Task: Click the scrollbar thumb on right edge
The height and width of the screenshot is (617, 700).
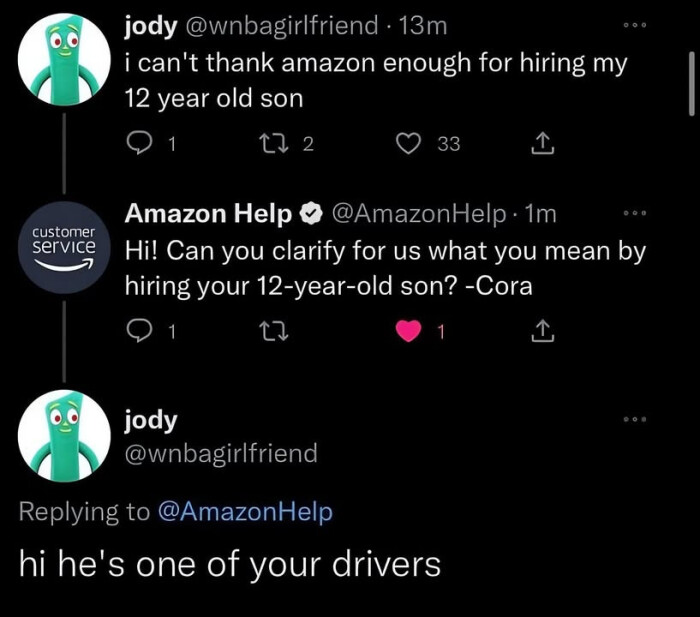Action: coord(691,83)
